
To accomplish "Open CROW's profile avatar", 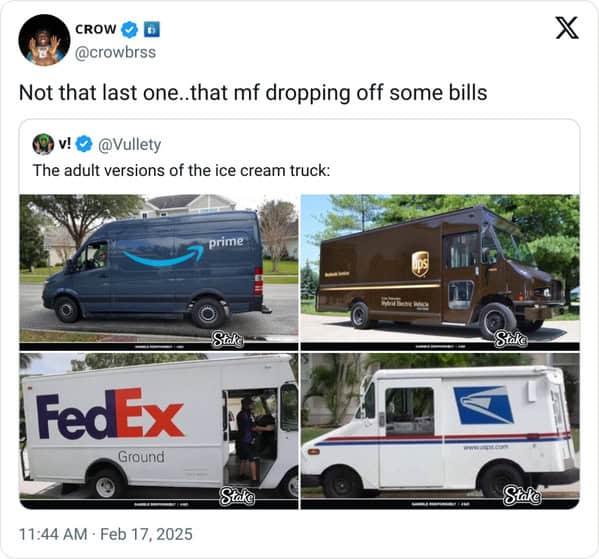I will 44,40.
